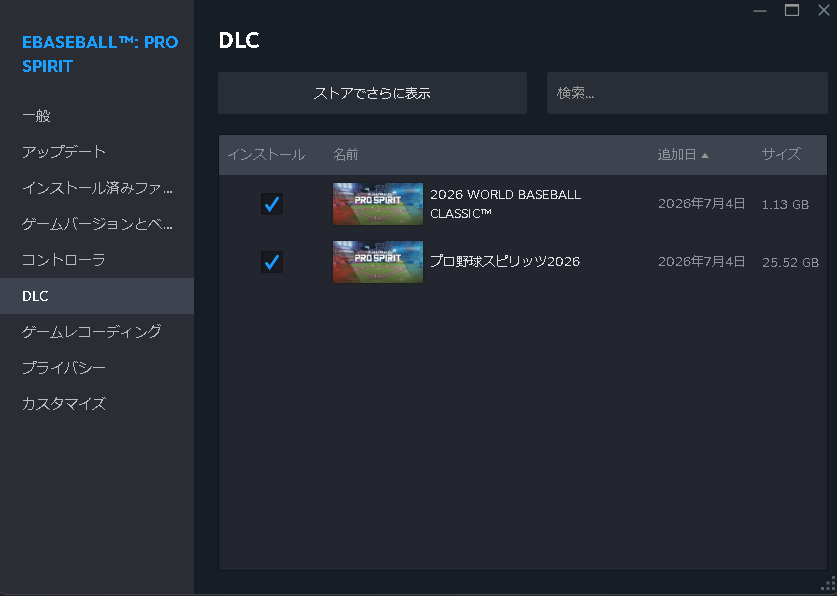Click thumbnail of プロ野球スピリッツ2026

pyautogui.click(x=378, y=262)
